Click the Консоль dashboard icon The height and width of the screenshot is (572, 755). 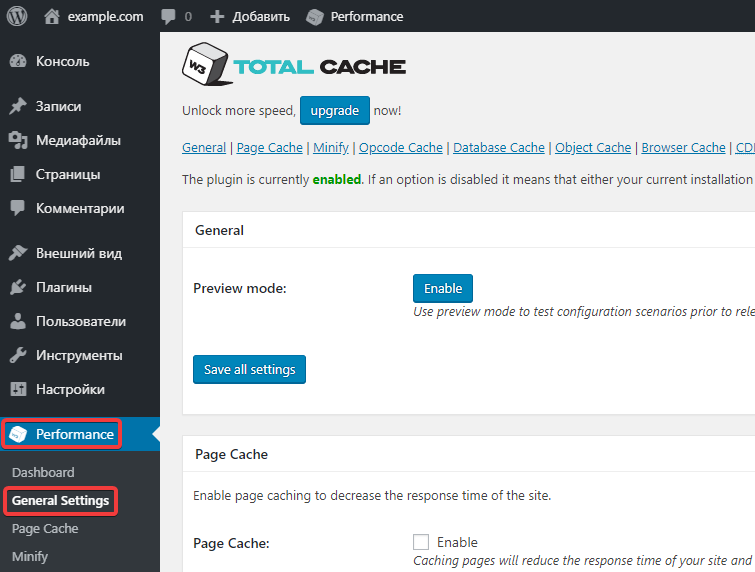[x=18, y=61]
